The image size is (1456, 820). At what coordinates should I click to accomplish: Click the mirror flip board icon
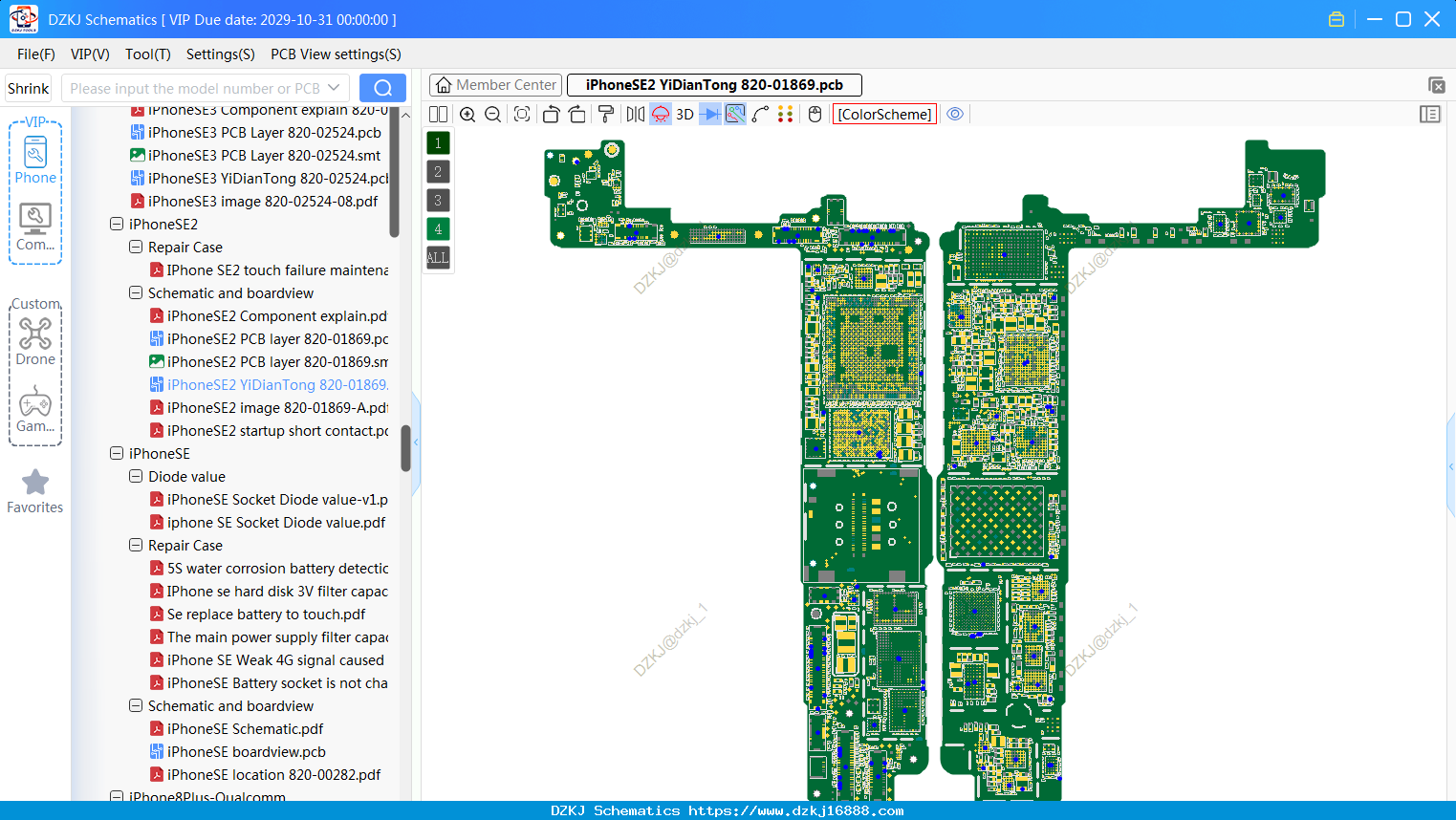tap(636, 115)
